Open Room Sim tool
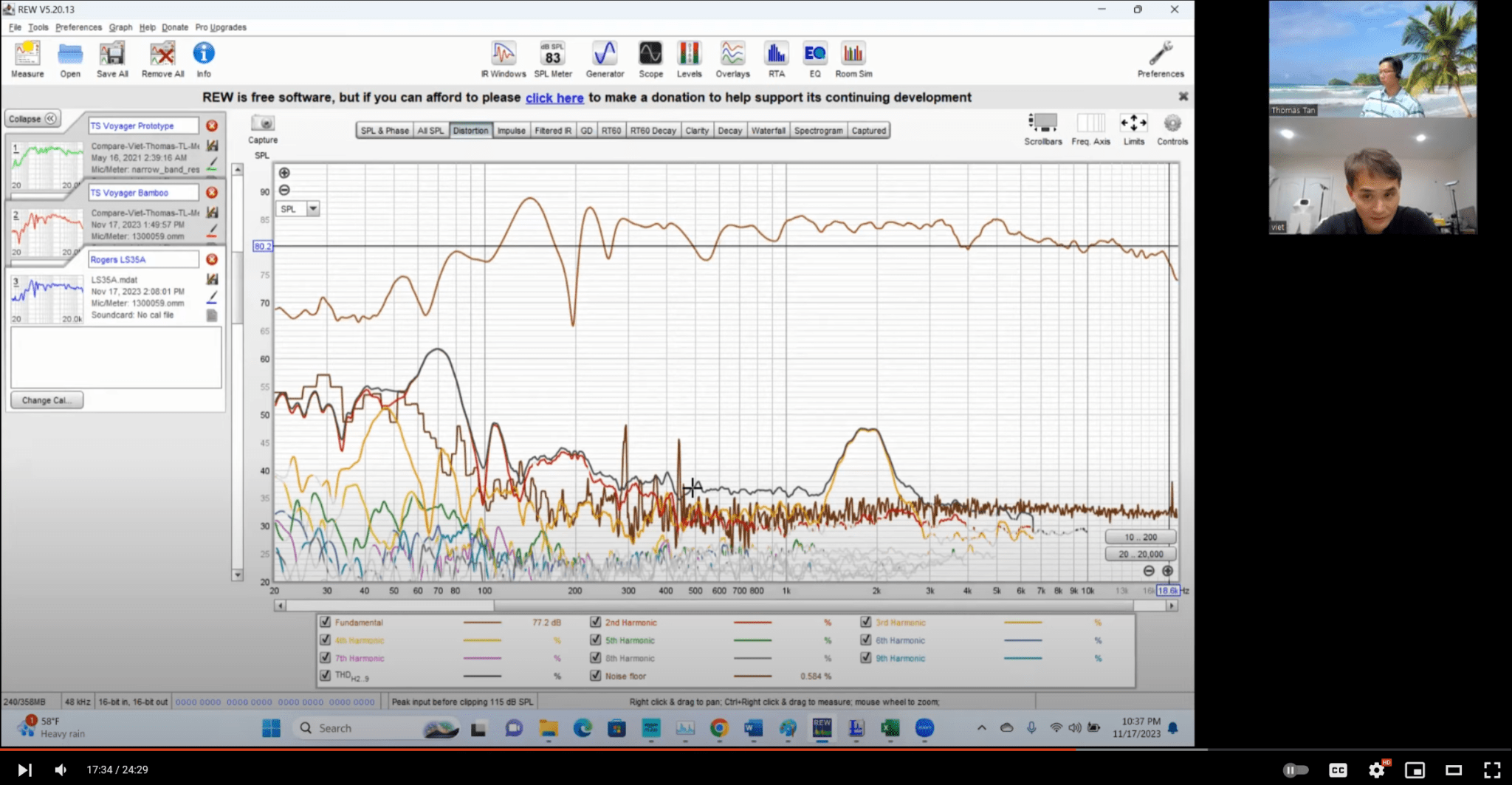 click(x=853, y=59)
